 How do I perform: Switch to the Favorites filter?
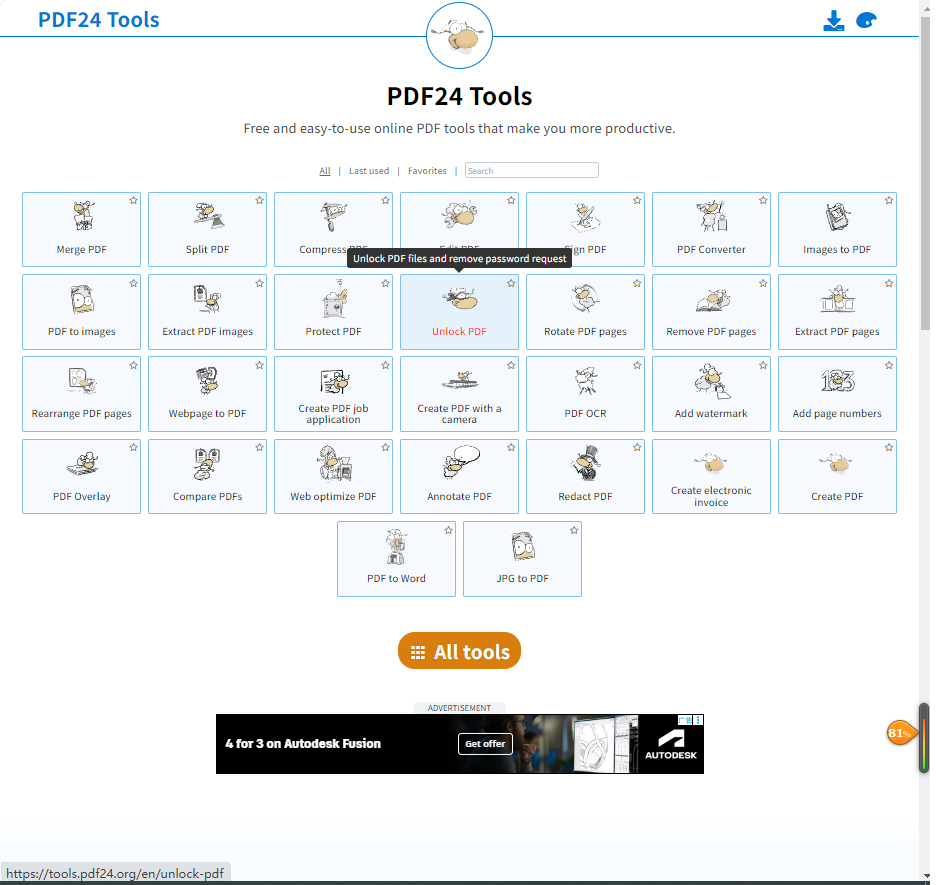[x=427, y=171]
